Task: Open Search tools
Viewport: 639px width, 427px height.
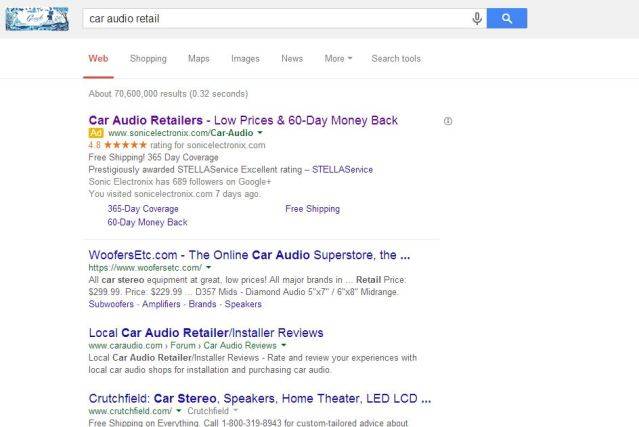Action: (x=396, y=59)
